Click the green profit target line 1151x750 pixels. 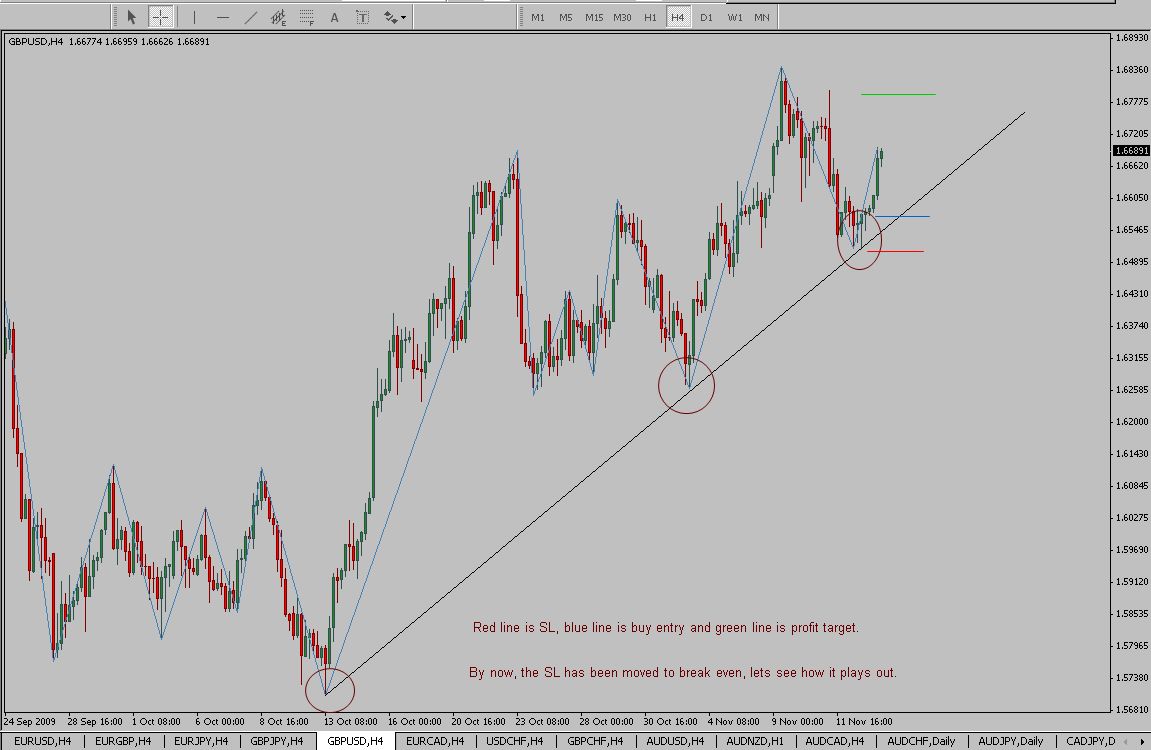(x=897, y=95)
